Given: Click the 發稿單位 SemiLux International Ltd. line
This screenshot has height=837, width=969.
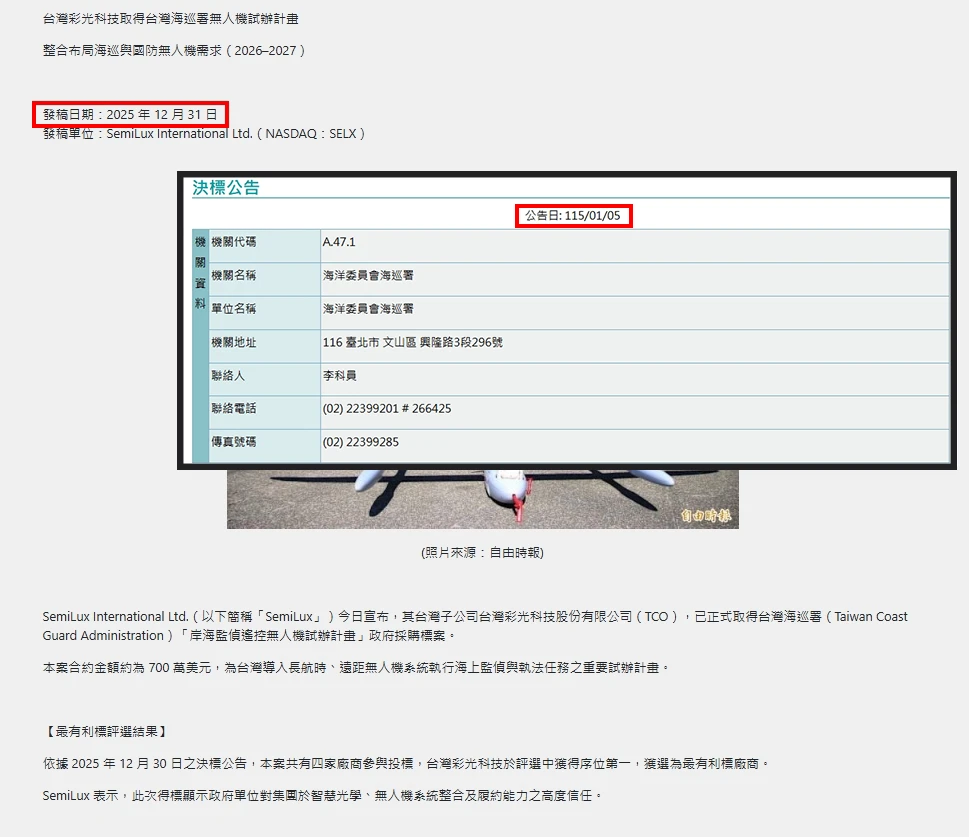Looking at the screenshot, I should (x=204, y=134).
